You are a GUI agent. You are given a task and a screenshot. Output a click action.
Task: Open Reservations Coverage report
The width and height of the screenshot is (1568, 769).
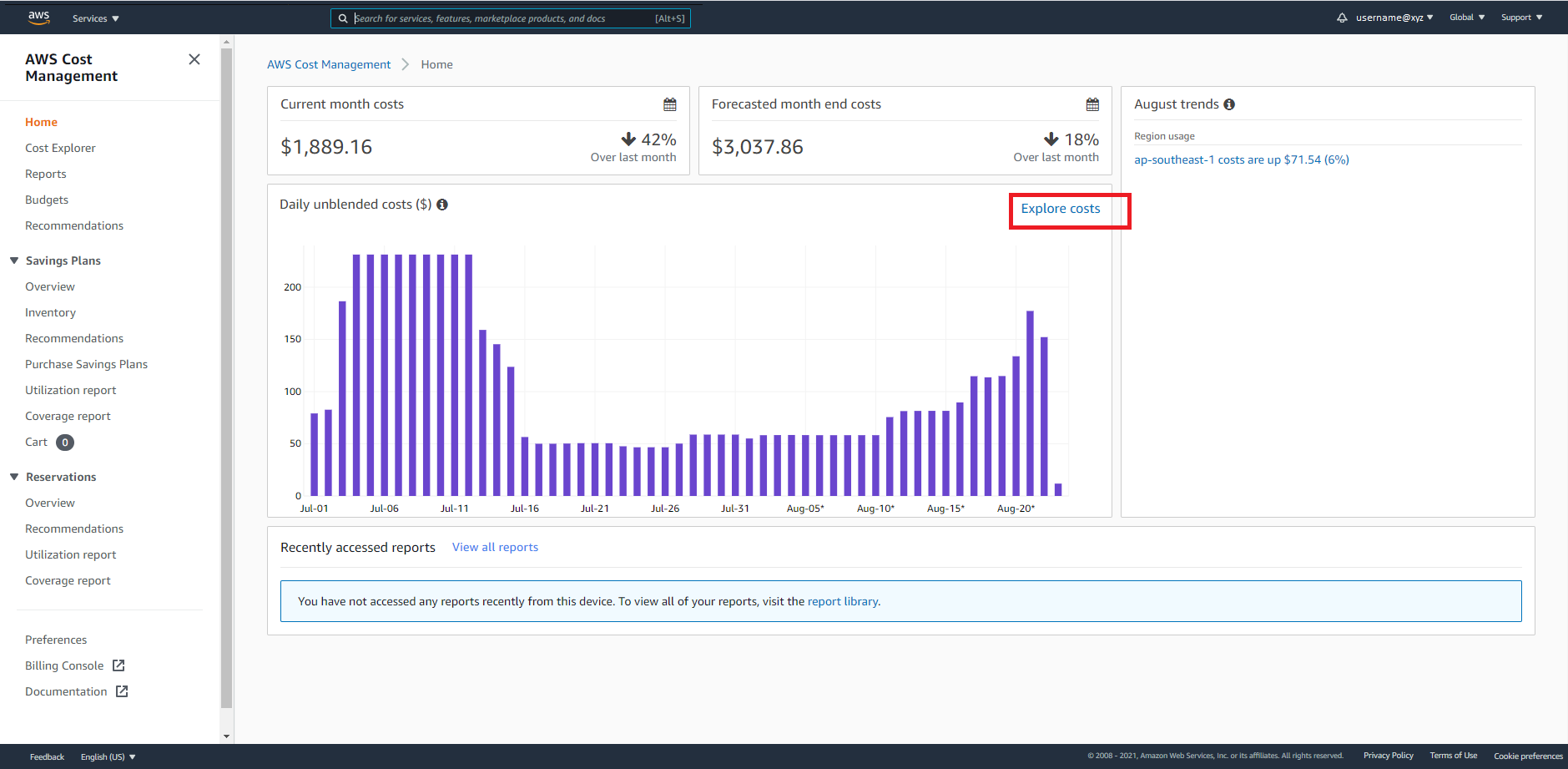[x=68, y=580]
